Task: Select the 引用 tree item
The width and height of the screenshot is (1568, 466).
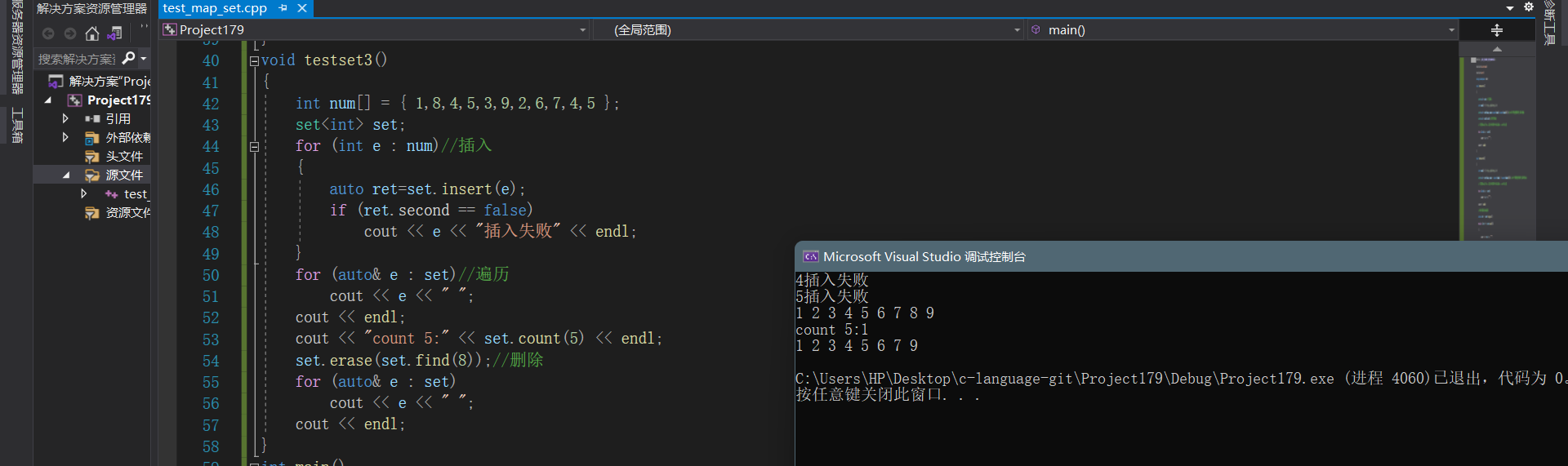Action: pos(108,118)
